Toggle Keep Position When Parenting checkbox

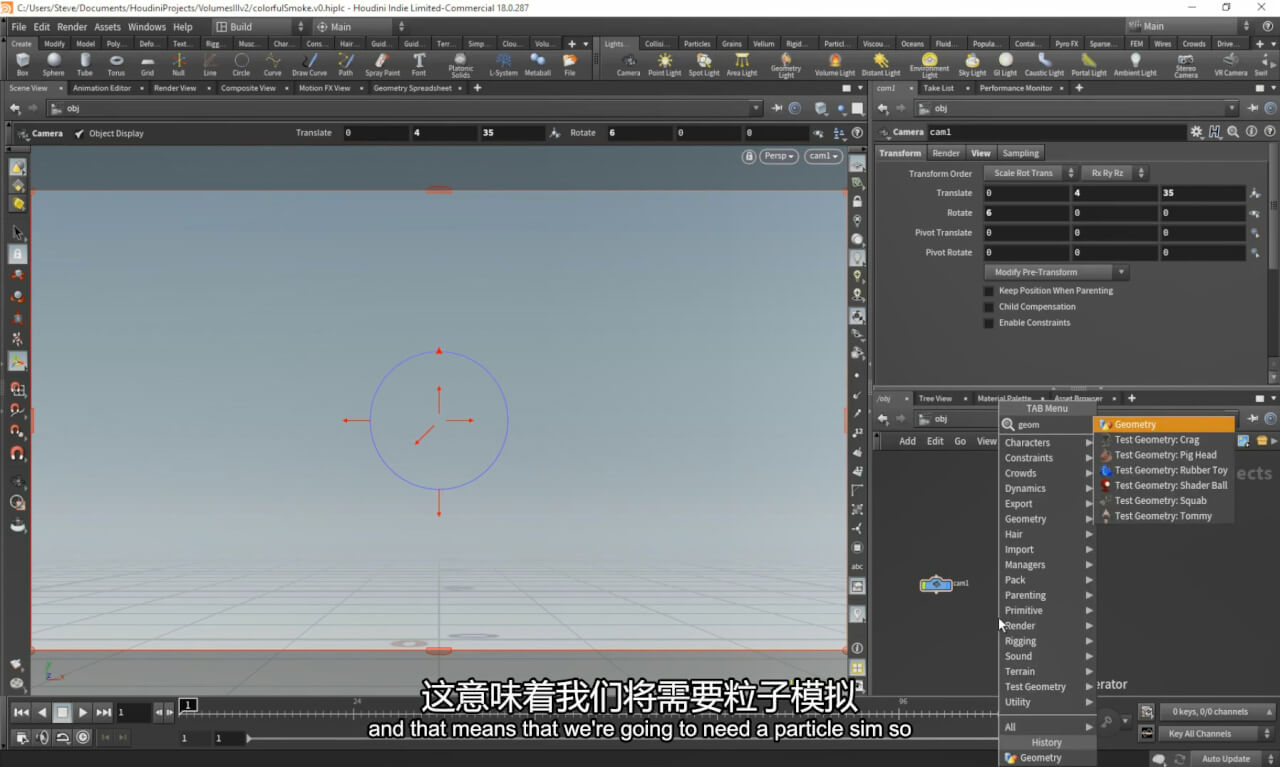[x=989, y=291]
